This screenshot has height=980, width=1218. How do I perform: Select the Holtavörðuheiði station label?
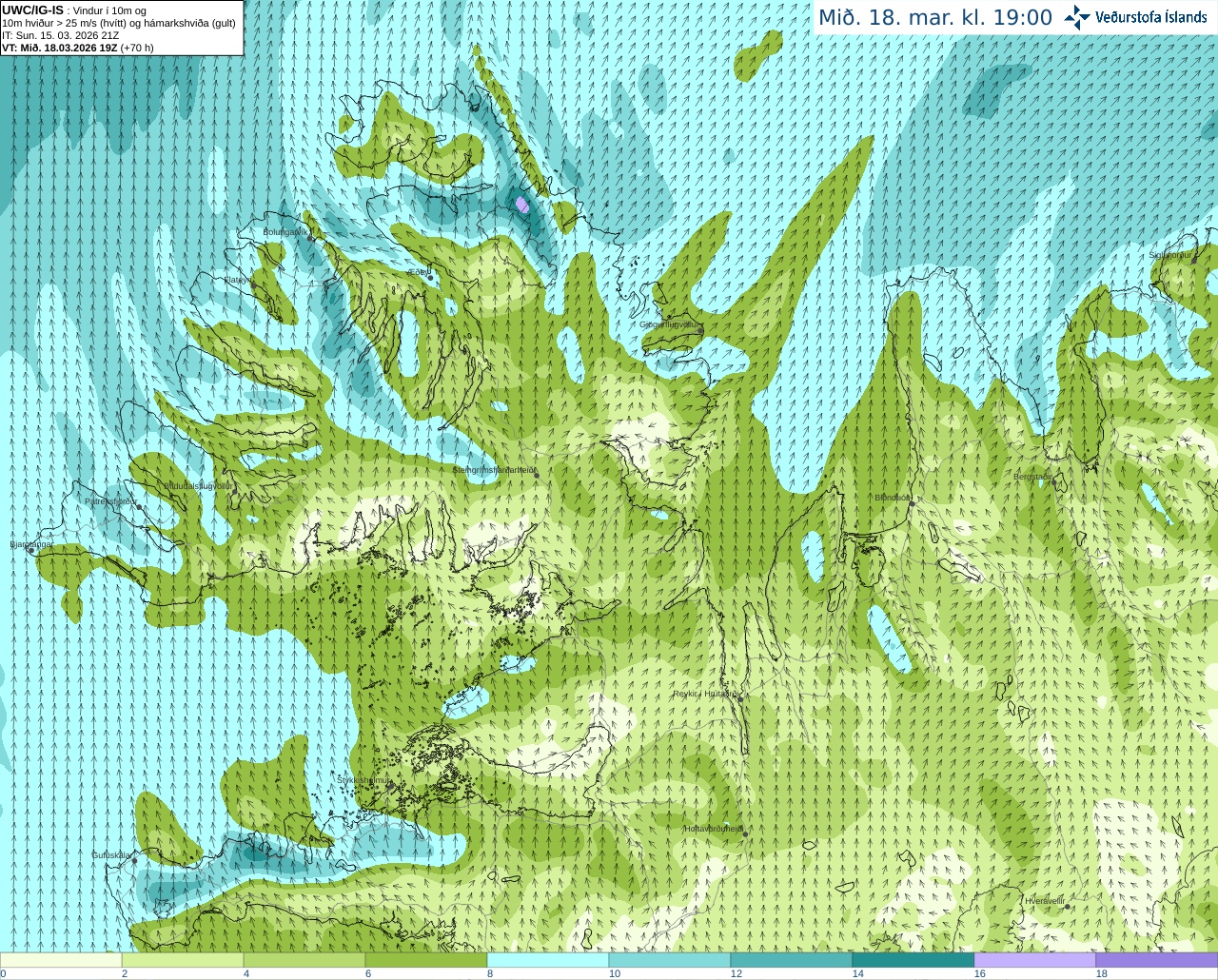[713, 829]
